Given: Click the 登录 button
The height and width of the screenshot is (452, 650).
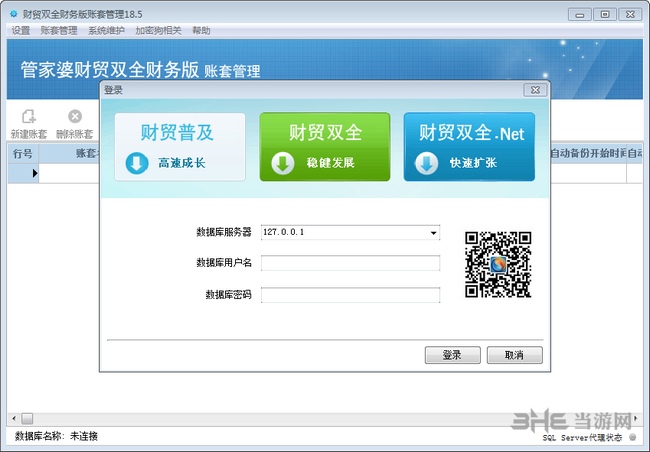Looking at the screenshot, I should [453, 355].
